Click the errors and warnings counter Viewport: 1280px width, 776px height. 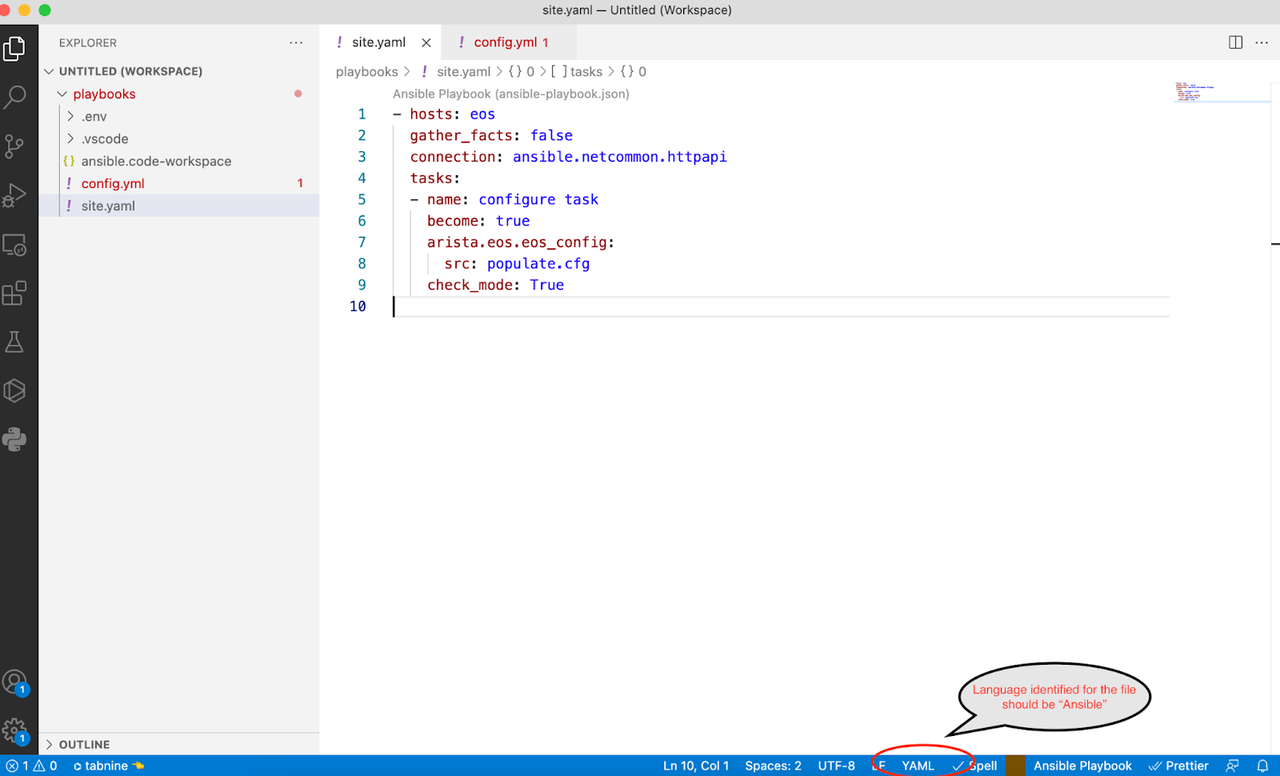28,765
